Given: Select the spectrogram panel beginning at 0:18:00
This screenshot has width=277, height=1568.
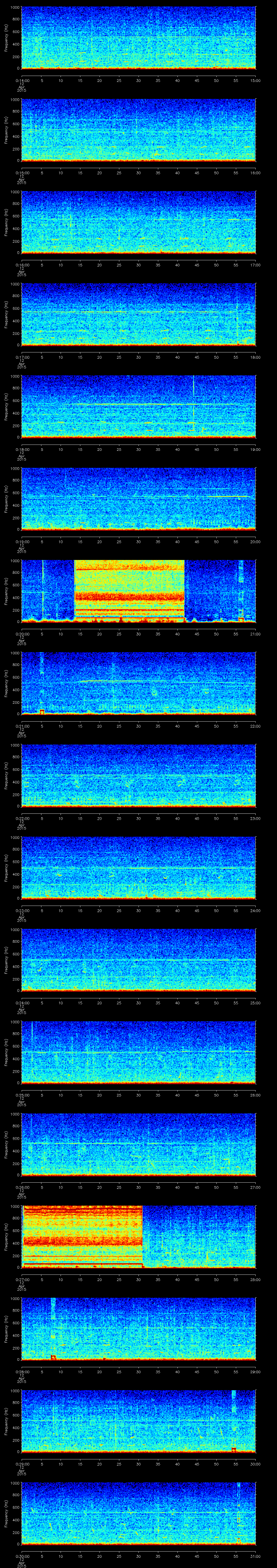Looking at the screenshot, I should pos(138,407).
